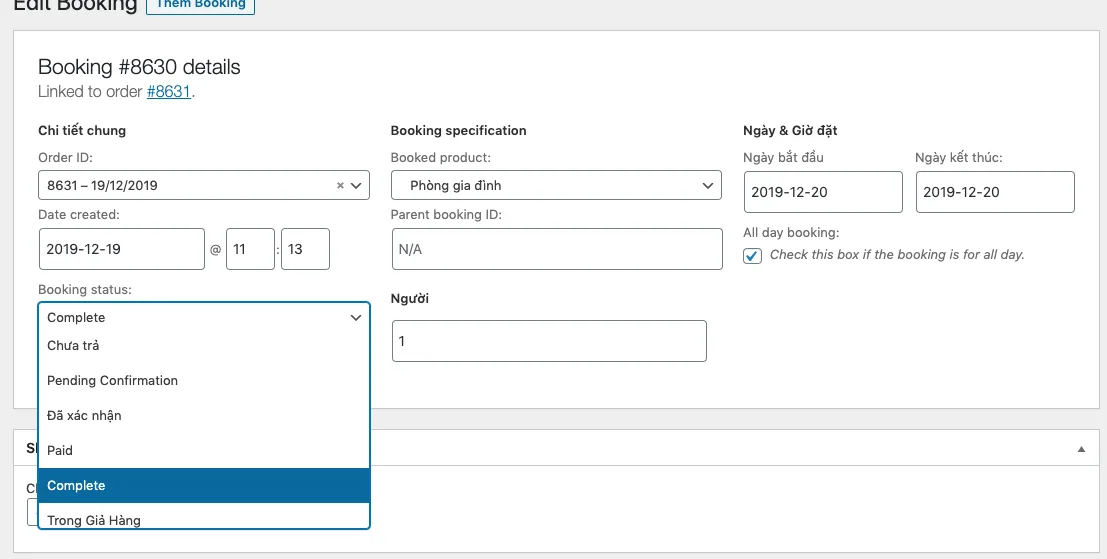1107x559 pixels.
Task: Uncheck the All day booking checkbox
Action: [x=753, y=256]
